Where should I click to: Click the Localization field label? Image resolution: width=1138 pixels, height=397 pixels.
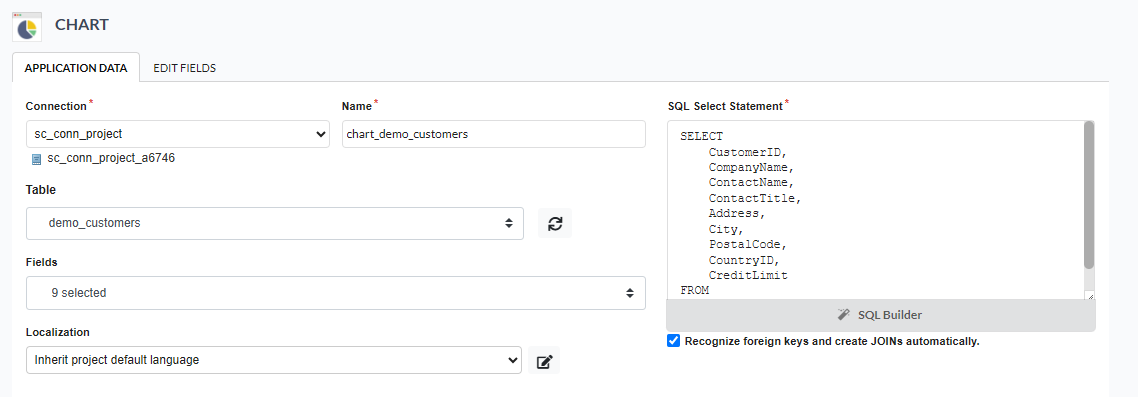click(58, 332)
